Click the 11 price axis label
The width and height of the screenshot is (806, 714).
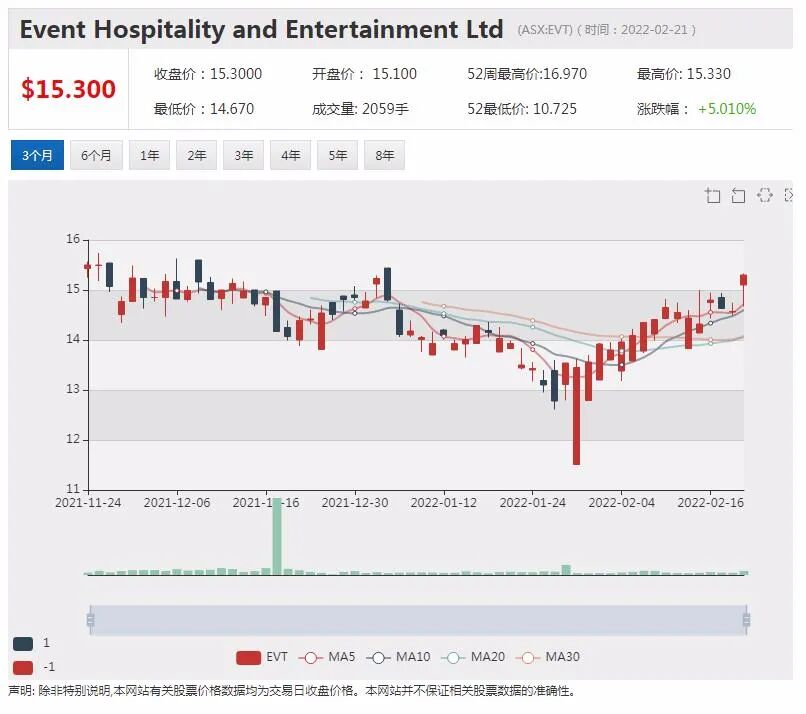[73, 489]
